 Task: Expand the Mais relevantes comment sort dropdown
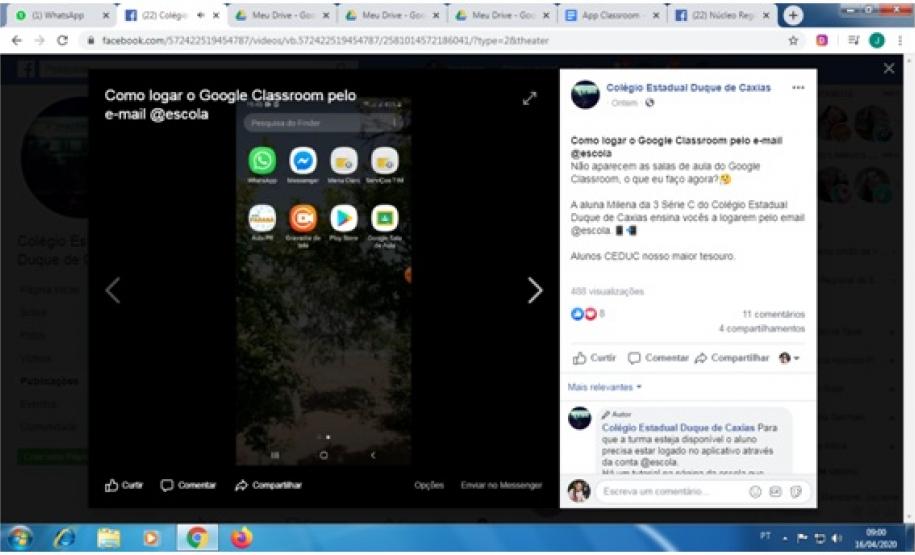(x=605, y=387)
